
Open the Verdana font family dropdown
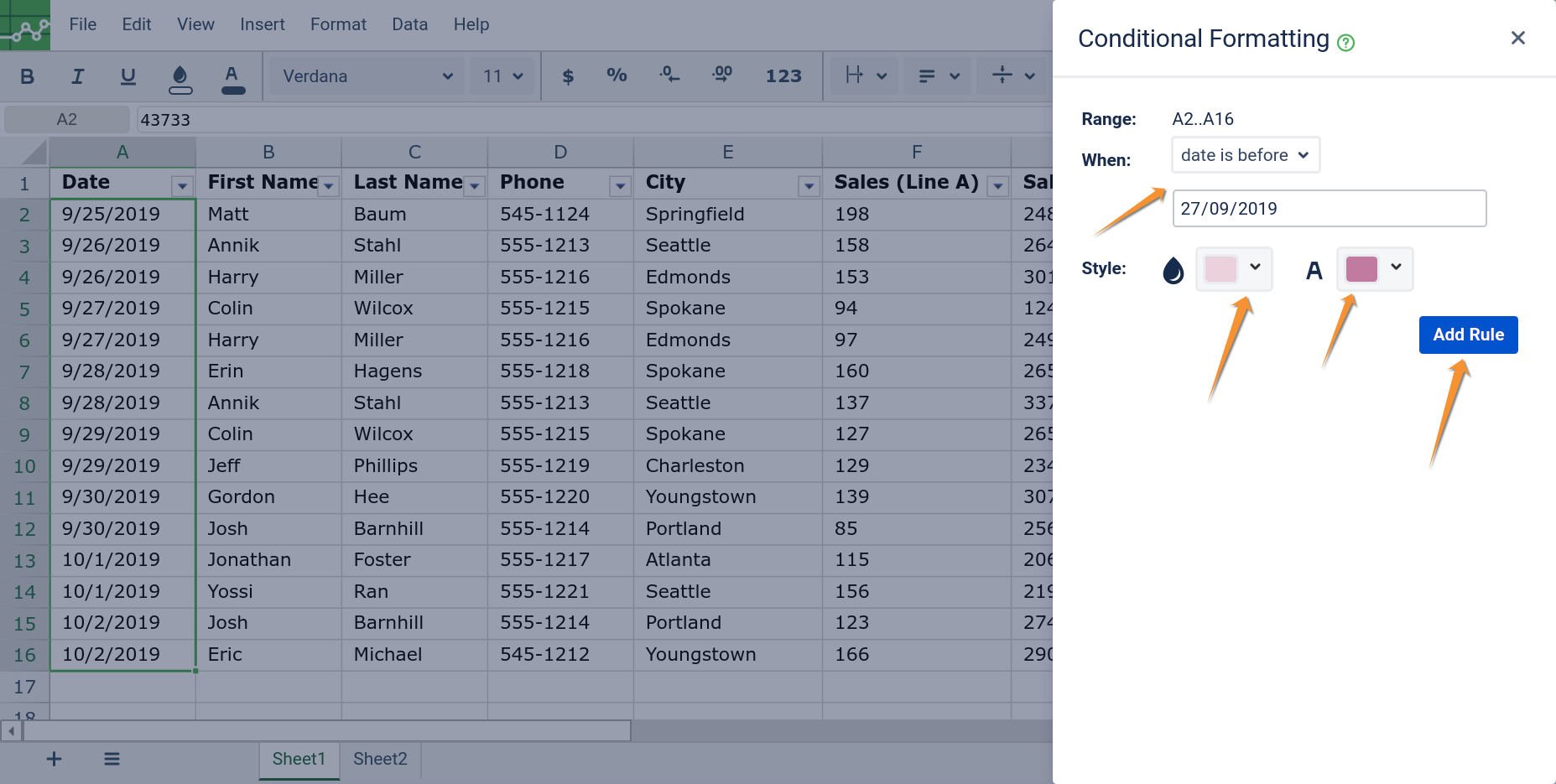point(366,76)
